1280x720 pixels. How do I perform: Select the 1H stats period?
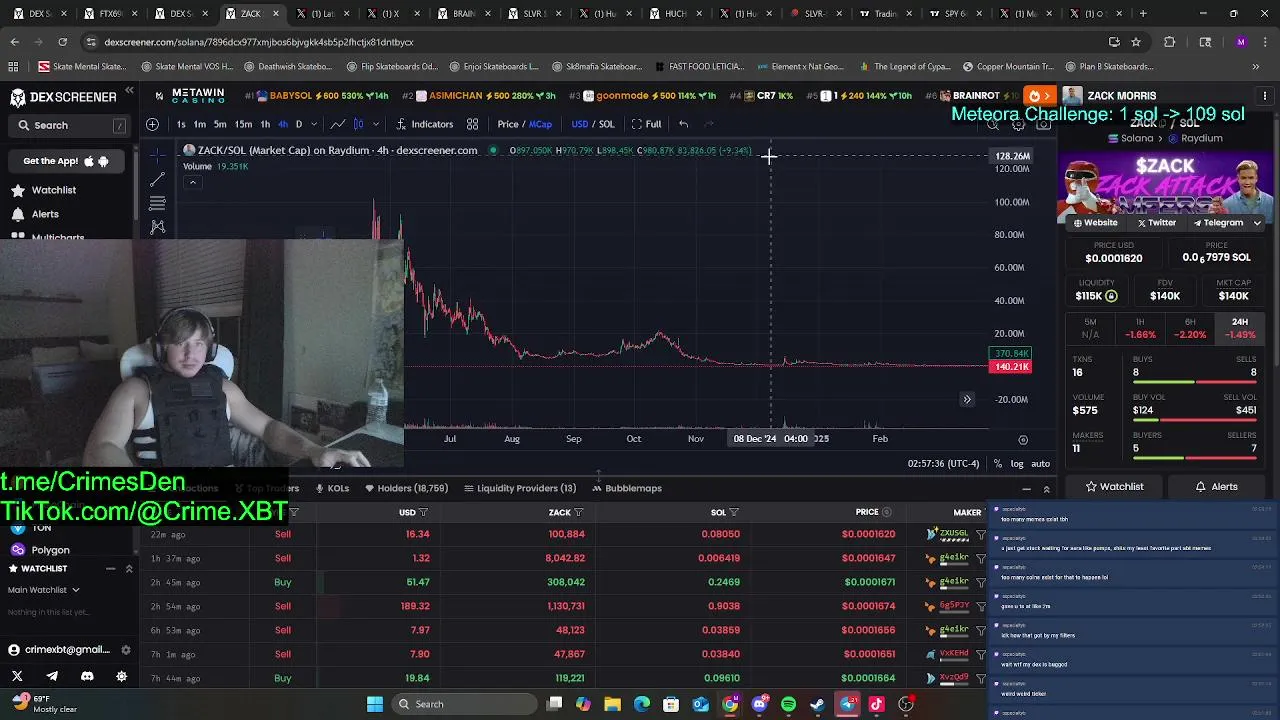[x=1140, y=328]
